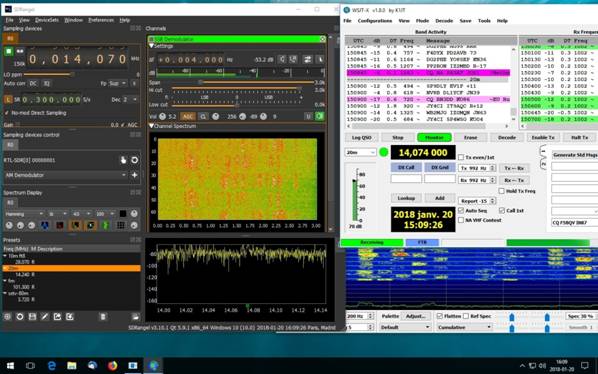This screenshot has height=374, width=598.
Task: Click the edit preset pencil icon
Action: pos(45,317)
